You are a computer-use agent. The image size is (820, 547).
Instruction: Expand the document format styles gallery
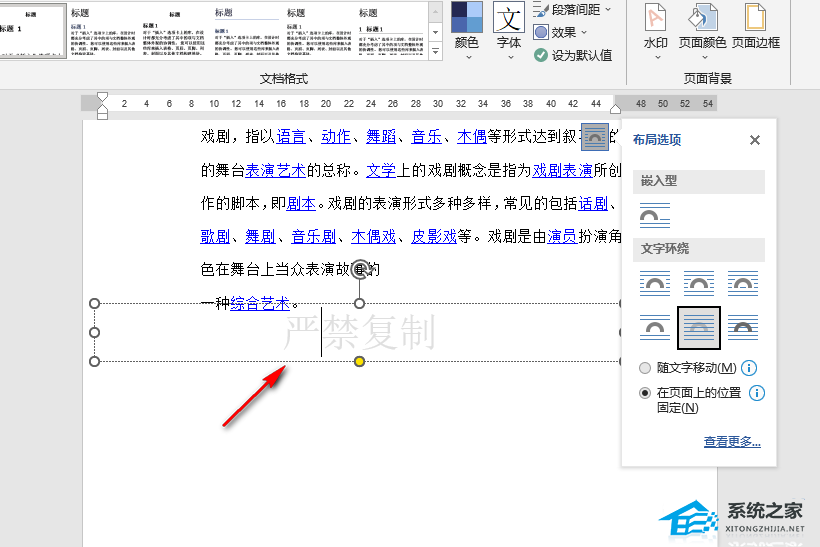[x=435, y=51]
